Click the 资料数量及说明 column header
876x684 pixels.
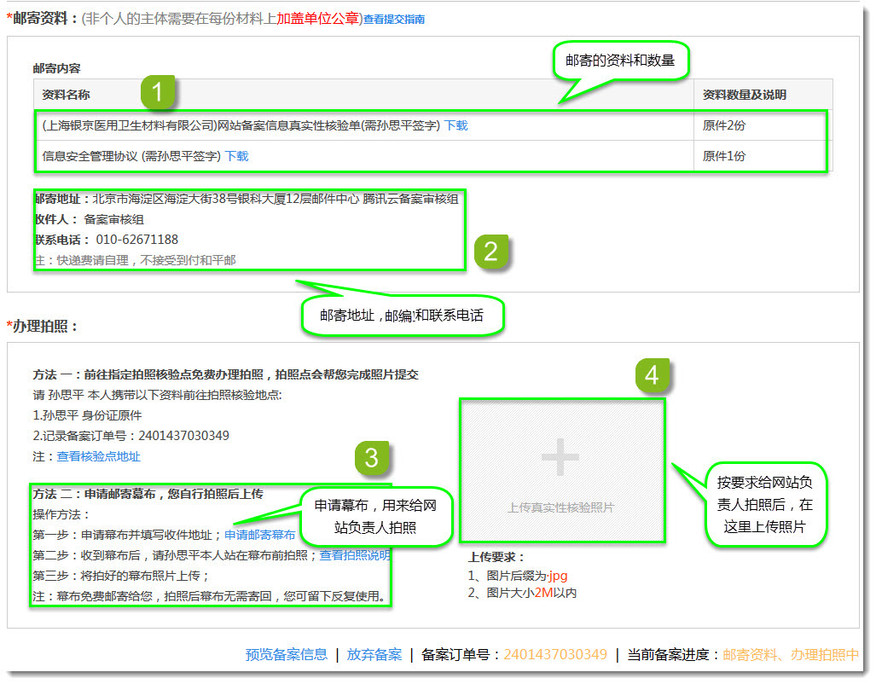click(744, 95)
